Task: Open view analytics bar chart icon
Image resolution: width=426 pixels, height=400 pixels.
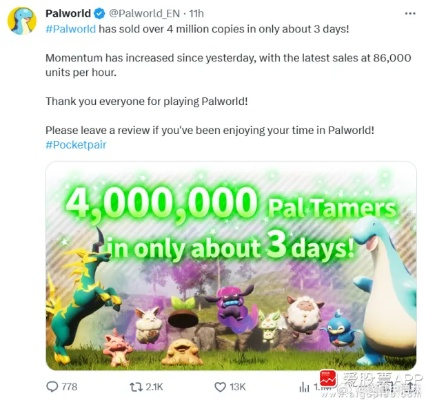Action: (x=304, y=387)
